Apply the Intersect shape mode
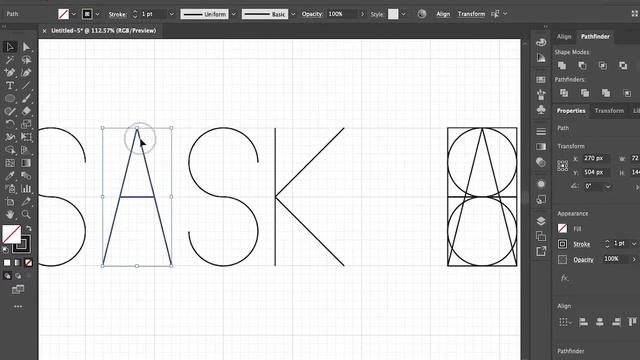 (x=602, y=65)
